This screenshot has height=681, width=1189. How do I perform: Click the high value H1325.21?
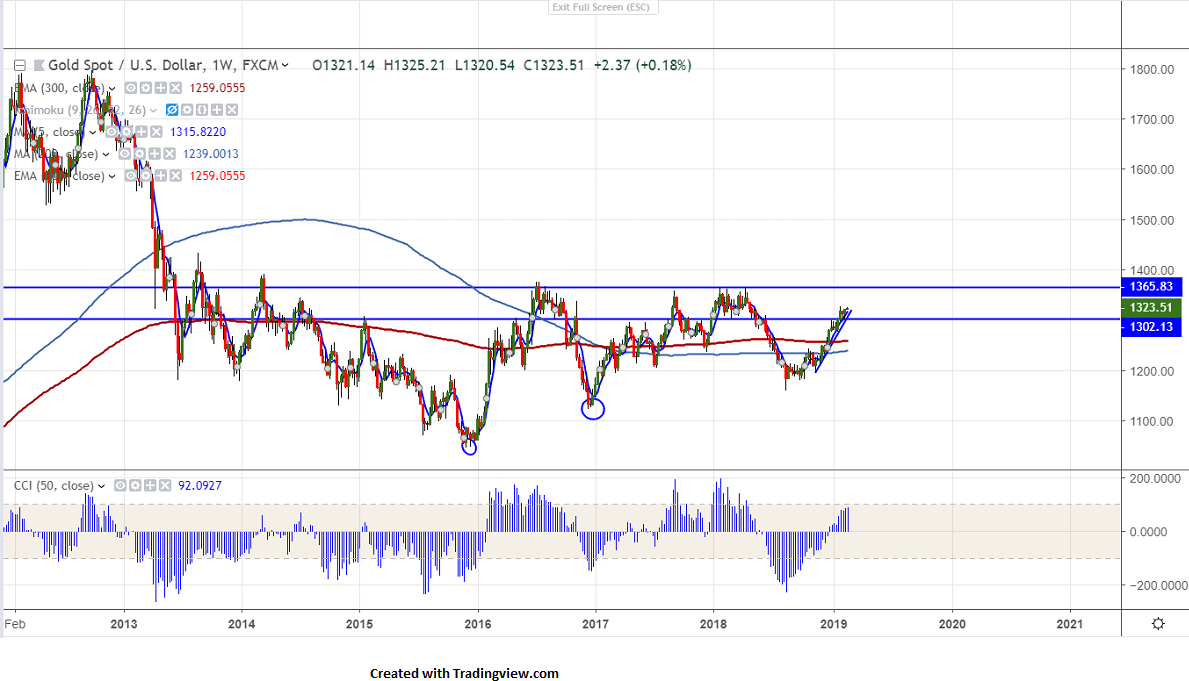[414, 65]
